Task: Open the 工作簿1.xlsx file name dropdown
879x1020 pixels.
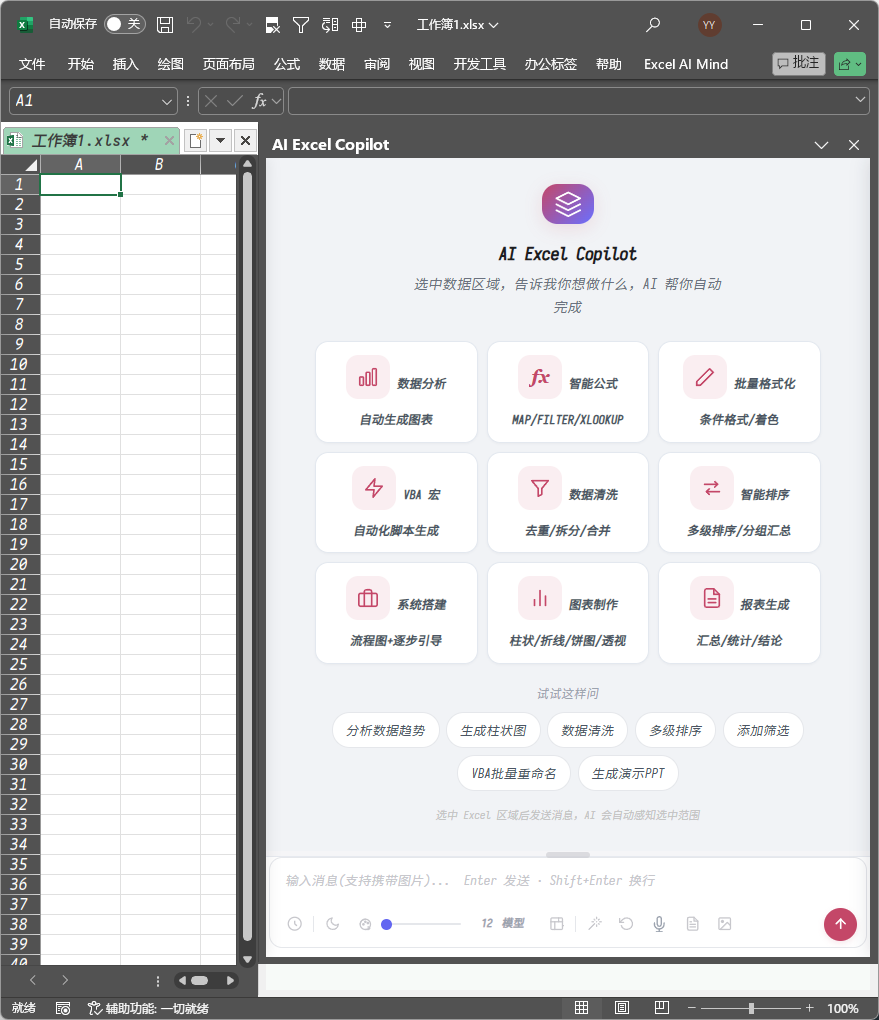Action: (457, 25)
